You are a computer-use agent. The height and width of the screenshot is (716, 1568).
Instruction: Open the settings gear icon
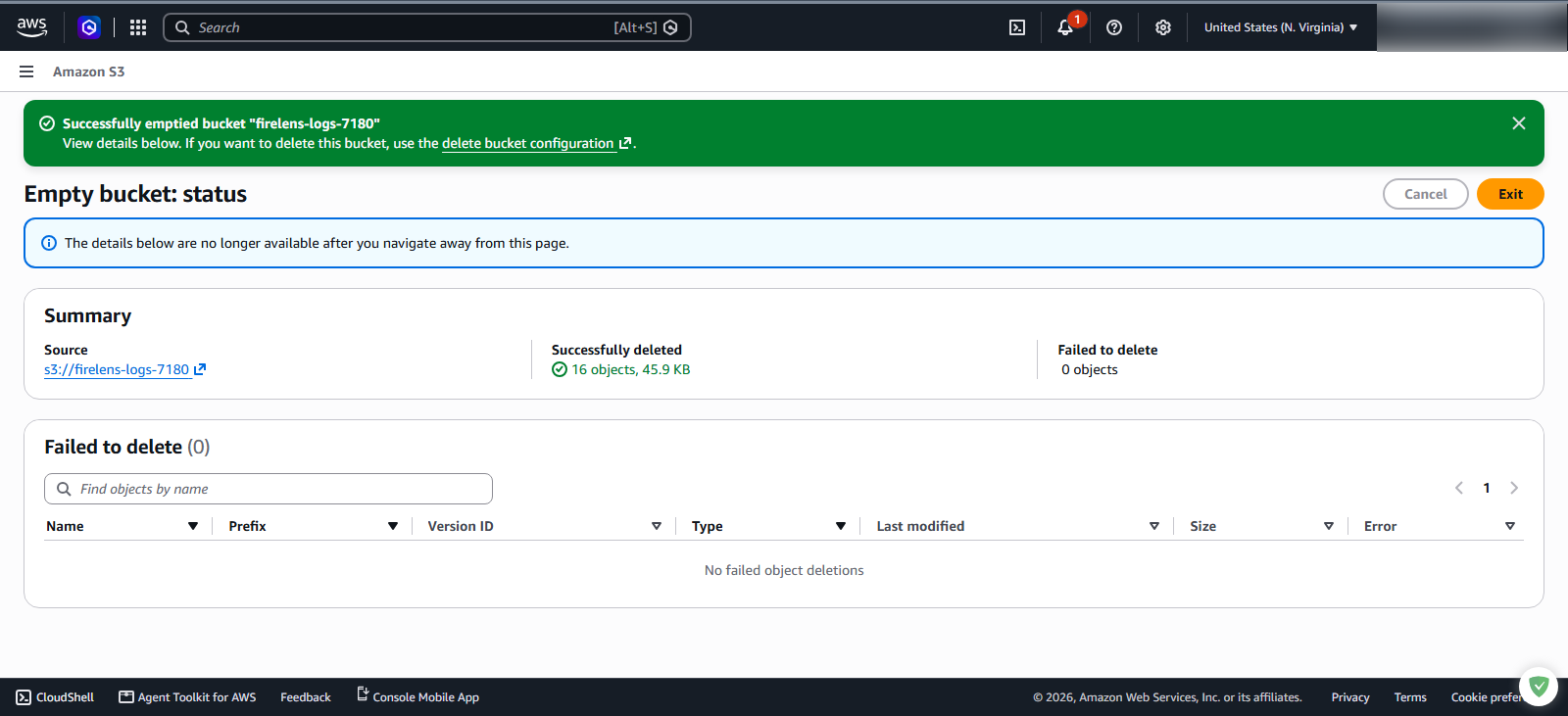(x=1163, y=27)
